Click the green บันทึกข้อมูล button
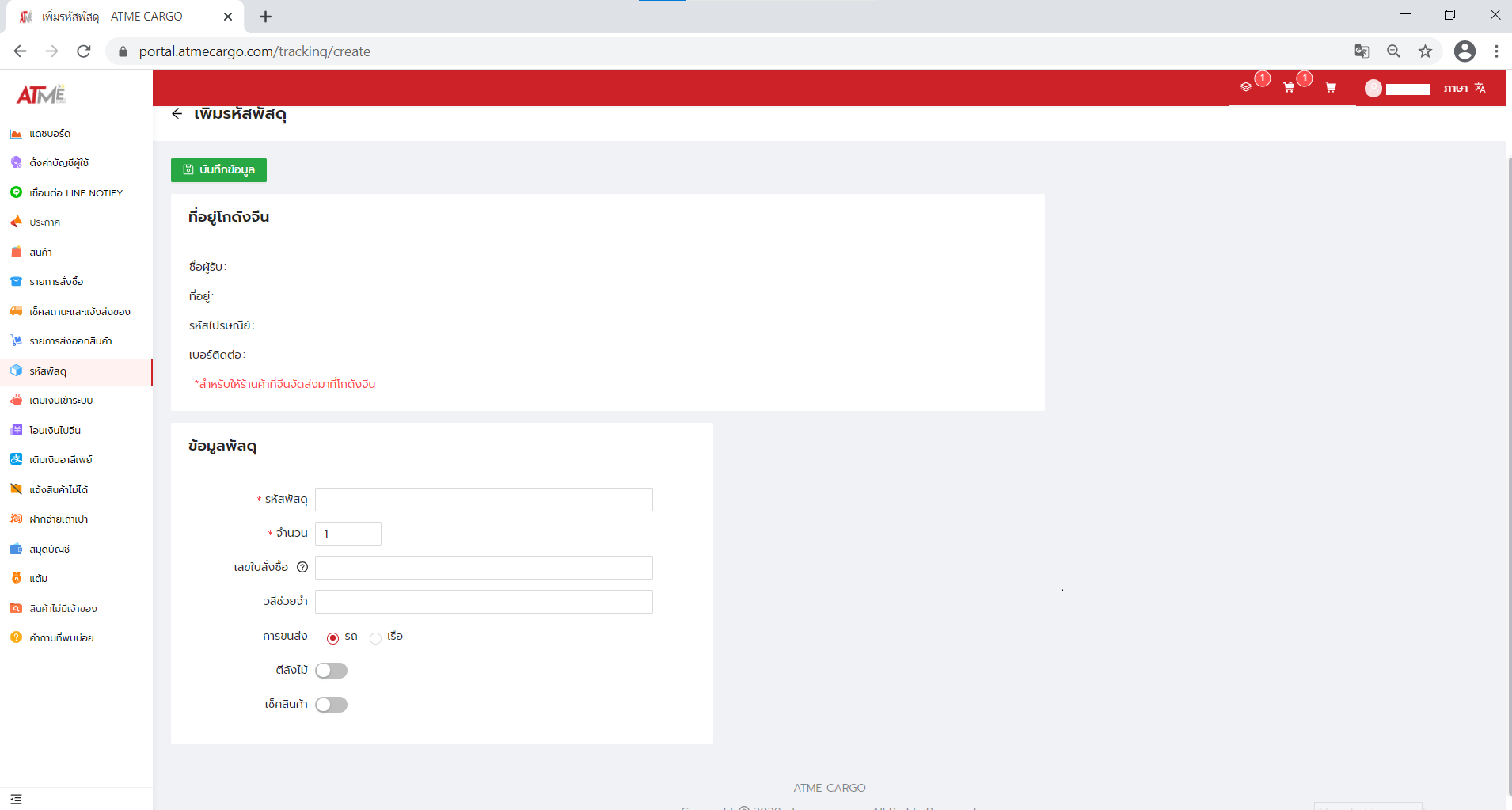 (218, 170)
